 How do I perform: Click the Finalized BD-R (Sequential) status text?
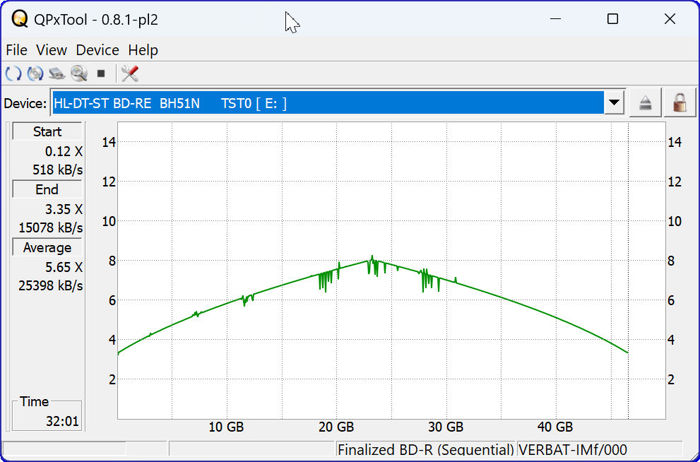point(426,450)
